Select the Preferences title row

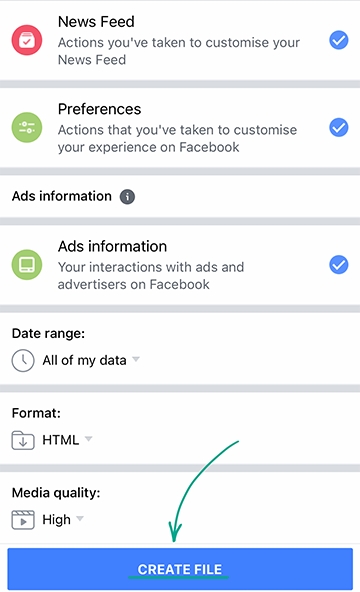[180, 128]
